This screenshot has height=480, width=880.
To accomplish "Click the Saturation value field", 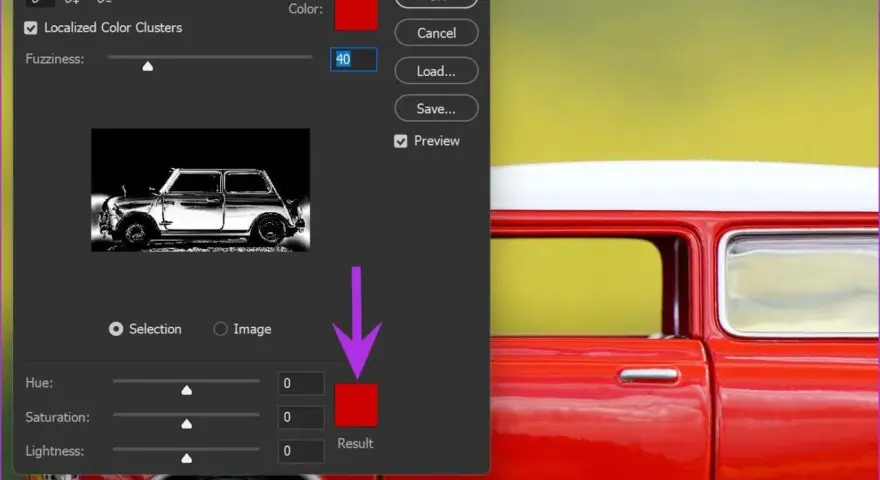I will pos(301,417).
